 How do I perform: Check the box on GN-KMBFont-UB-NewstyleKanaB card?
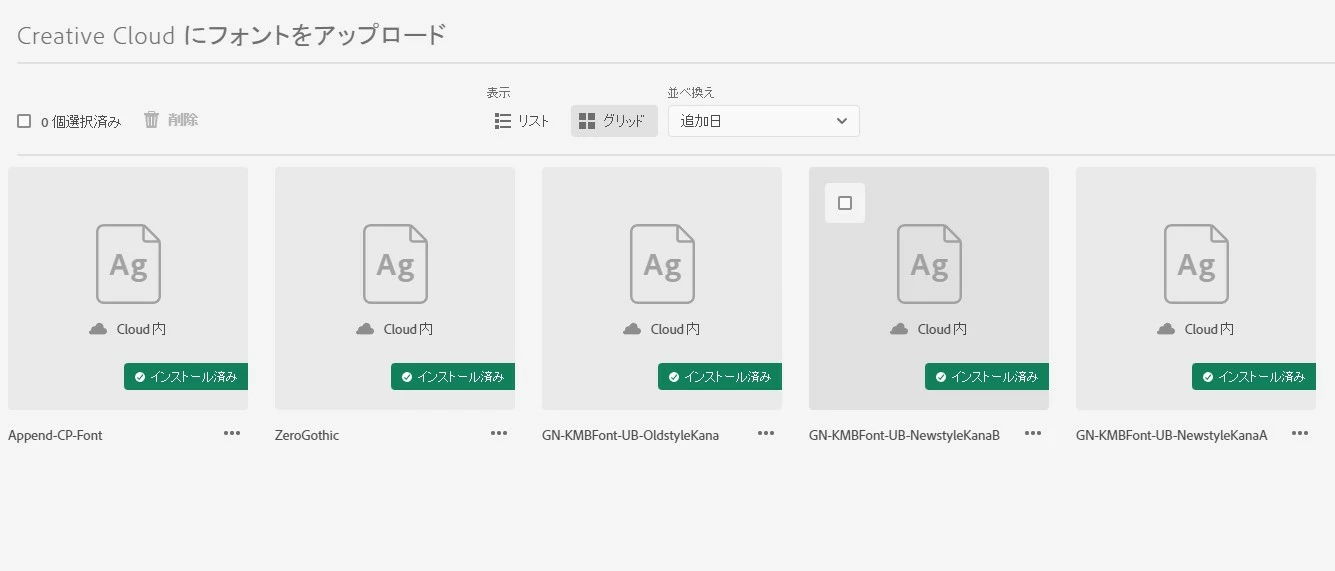[x=845, y=203]
